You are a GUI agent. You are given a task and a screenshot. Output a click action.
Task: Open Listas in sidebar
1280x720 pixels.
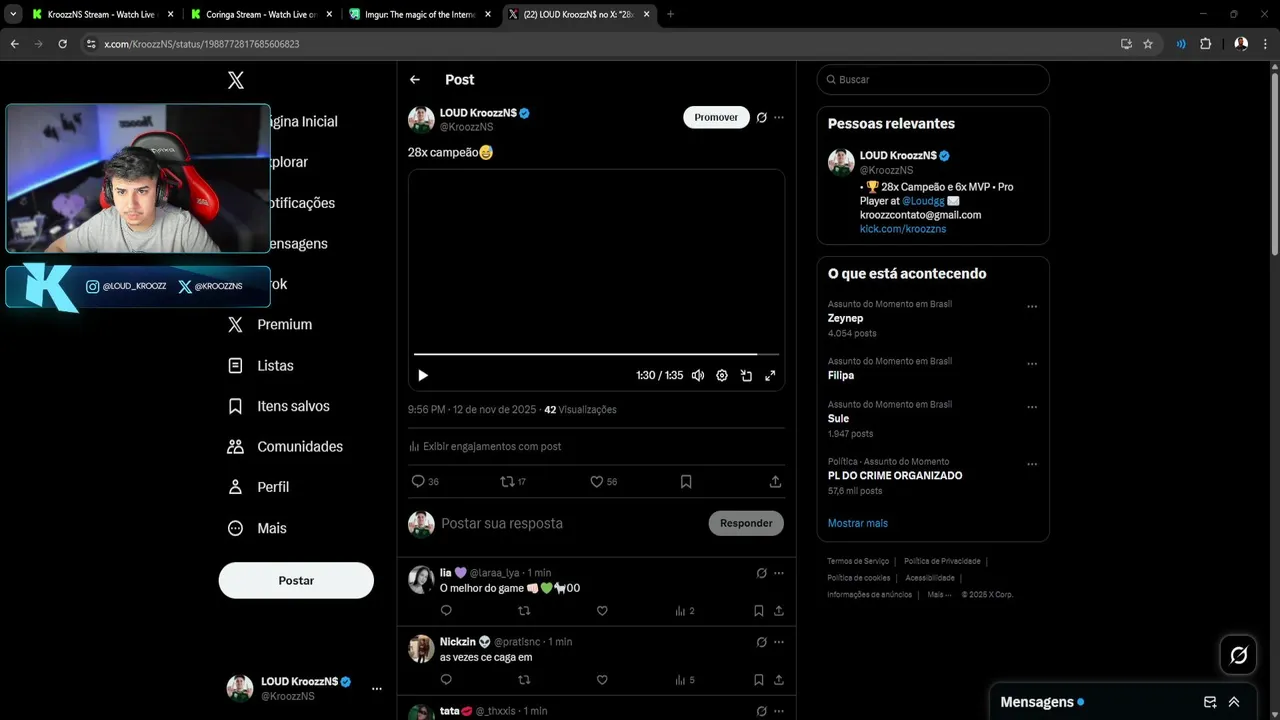(x=261, y=366)
